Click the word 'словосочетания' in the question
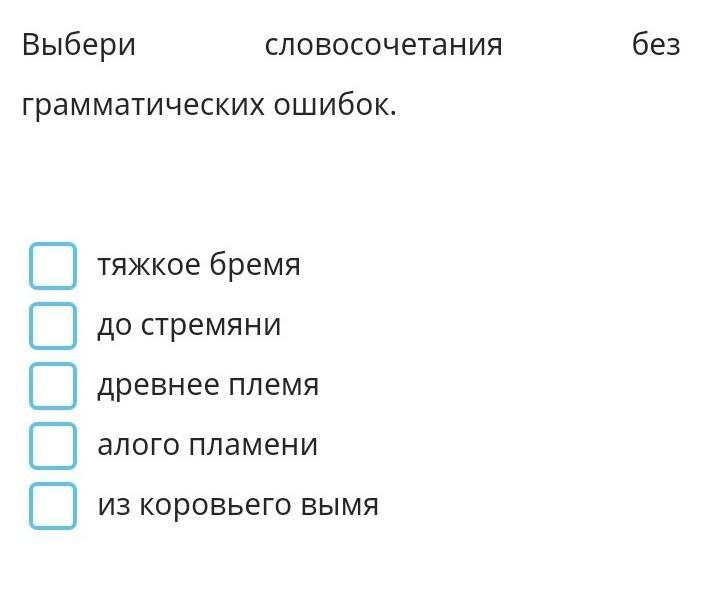Image resolution: width=711 pixels, height=609 pixels. (x=384, y=45)
